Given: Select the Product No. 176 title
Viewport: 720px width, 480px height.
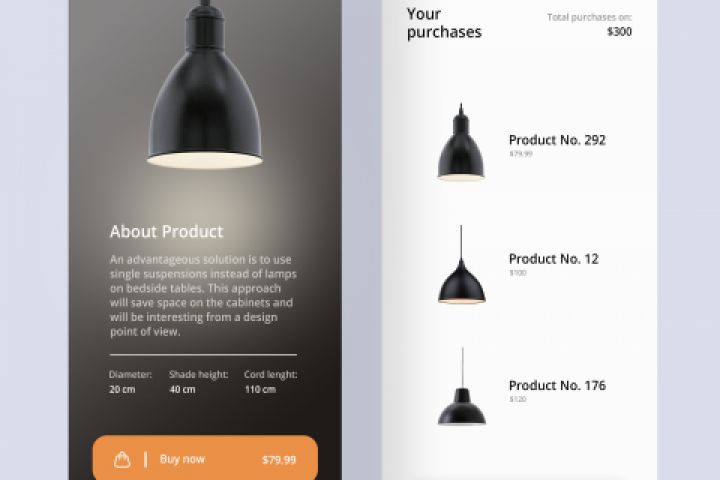Looking at the screenshot, I should point(557,386).
